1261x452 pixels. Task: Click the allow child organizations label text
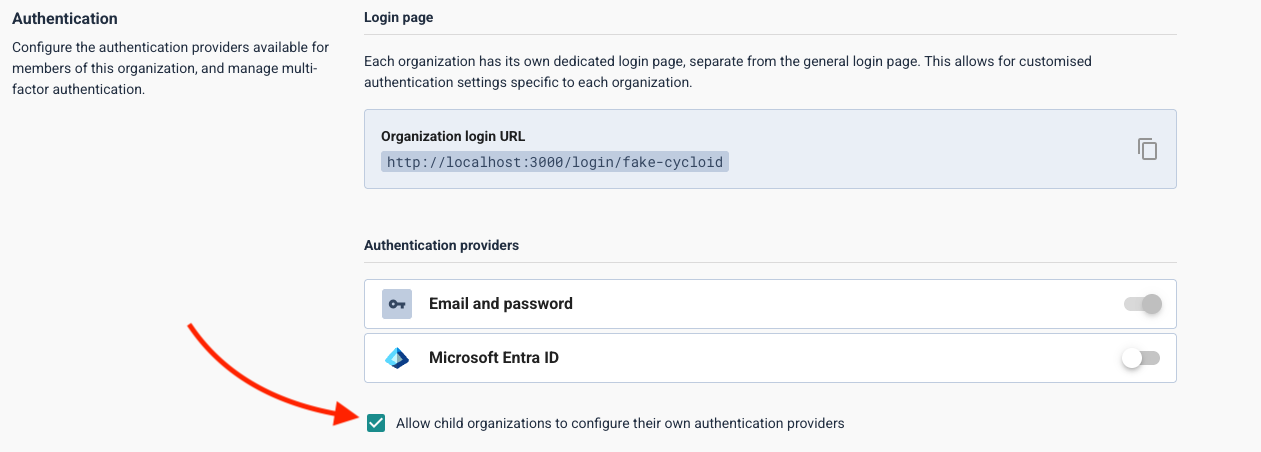(x=620, y=423)
